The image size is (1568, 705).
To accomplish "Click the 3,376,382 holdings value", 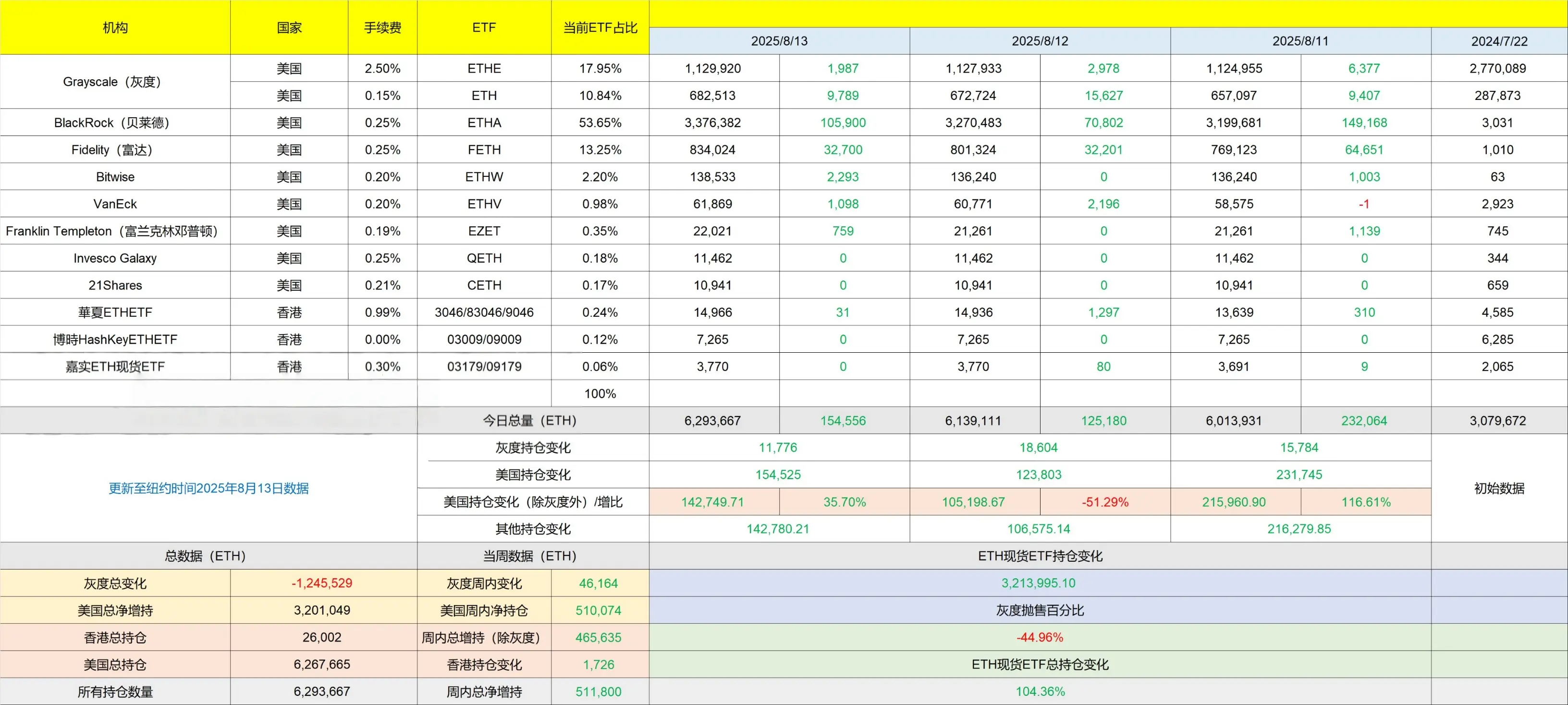I will [x=713, y=123].
